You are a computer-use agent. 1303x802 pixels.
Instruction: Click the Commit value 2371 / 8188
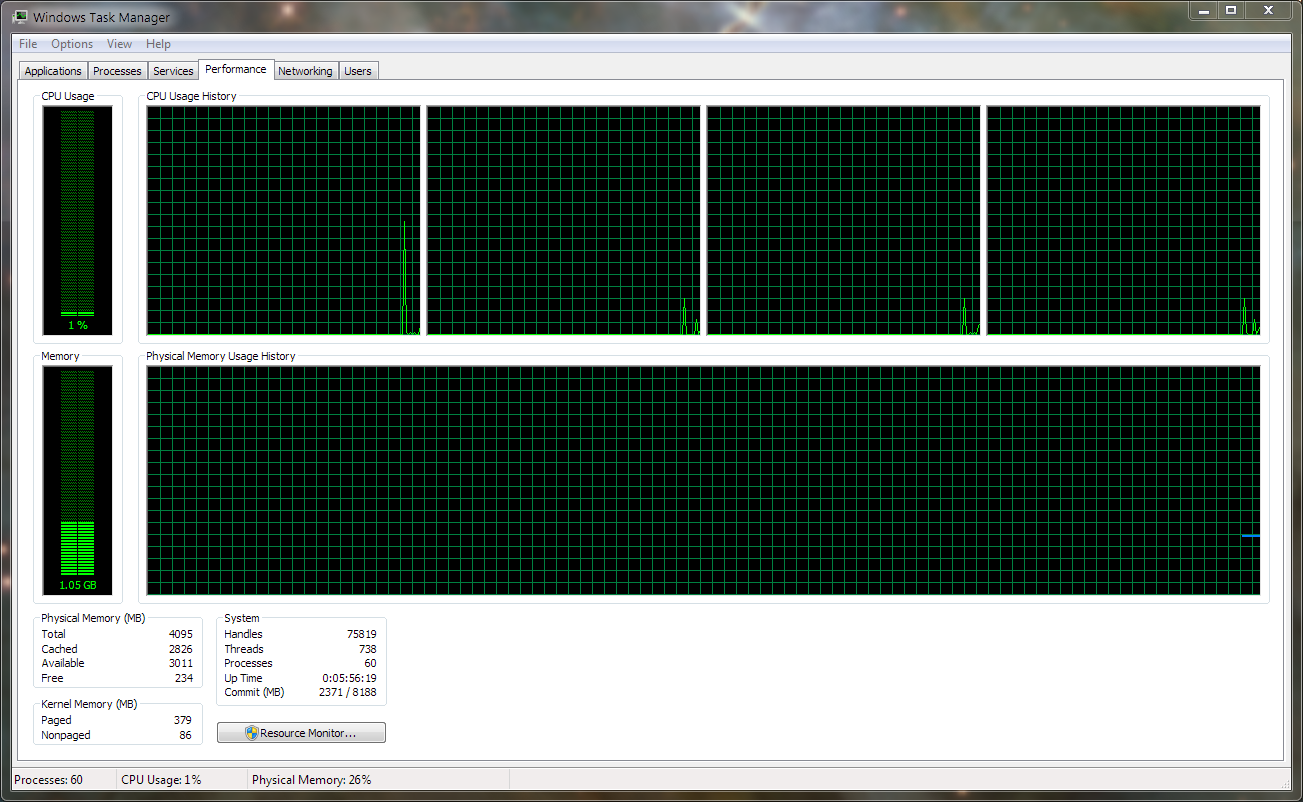(347, 692)
